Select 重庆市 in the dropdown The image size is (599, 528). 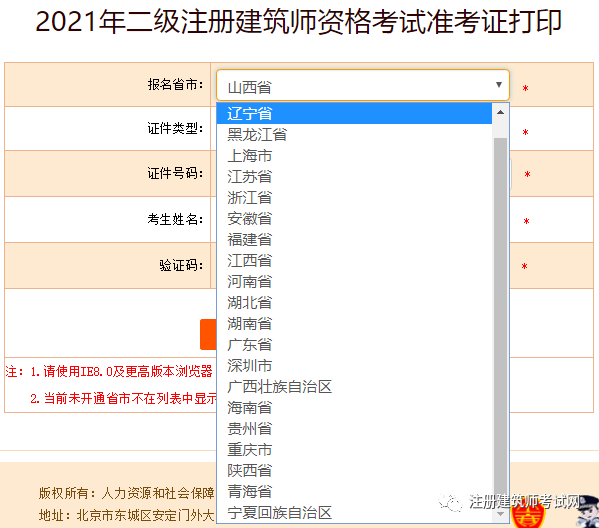pyautogui.click(x=354, y=450)
